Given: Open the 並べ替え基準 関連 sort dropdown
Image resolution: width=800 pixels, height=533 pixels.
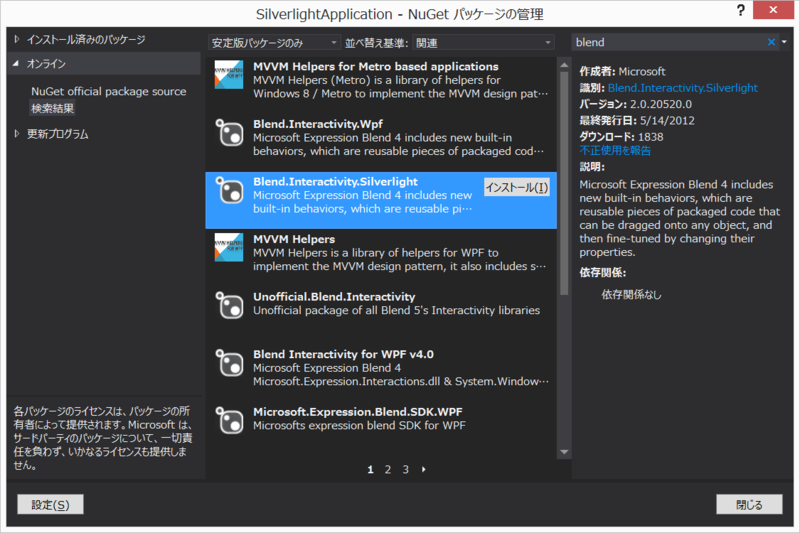Looking at the screenshot, I should pos(483,43).
